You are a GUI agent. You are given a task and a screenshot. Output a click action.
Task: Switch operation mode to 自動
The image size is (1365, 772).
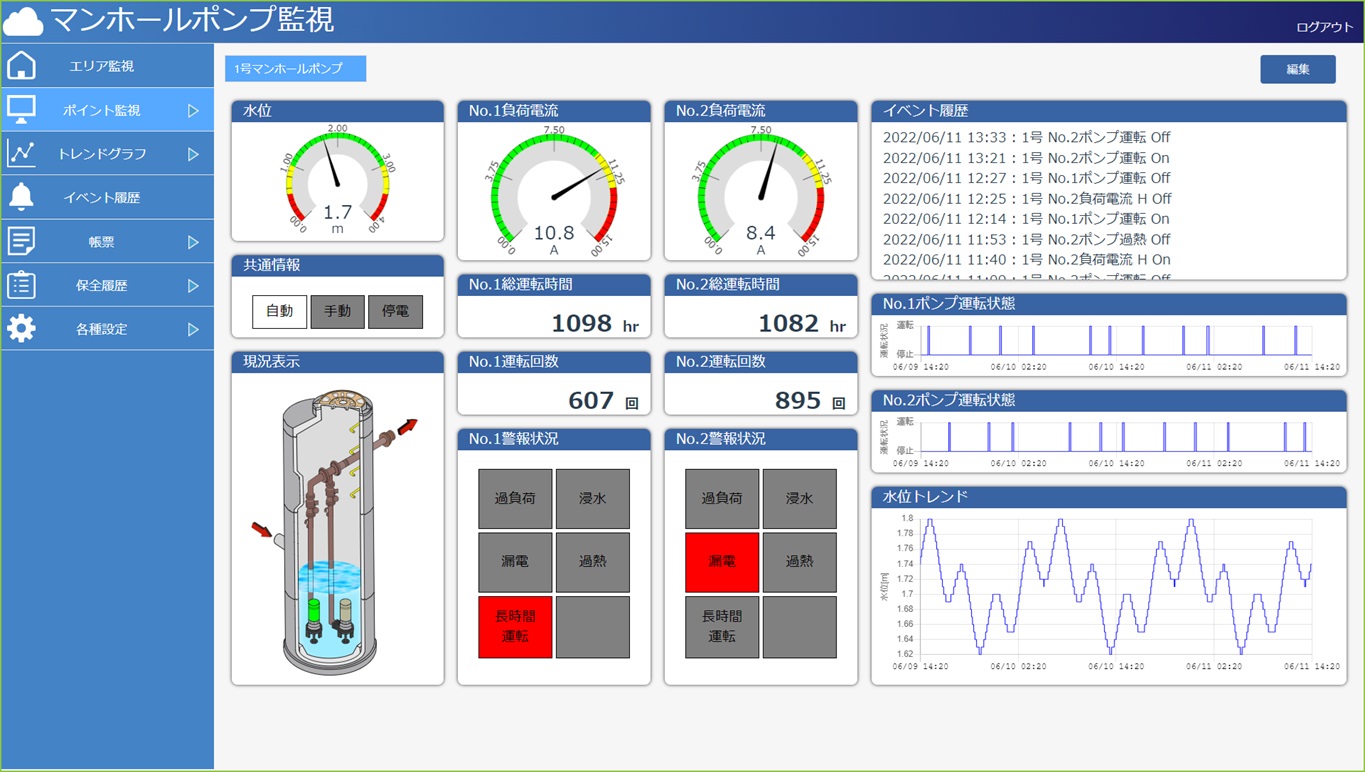279,312
